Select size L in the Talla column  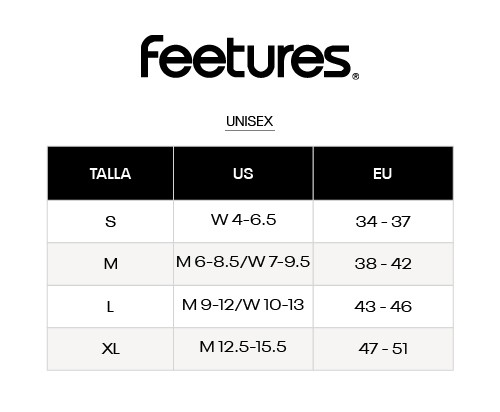[x=110, y=306]
